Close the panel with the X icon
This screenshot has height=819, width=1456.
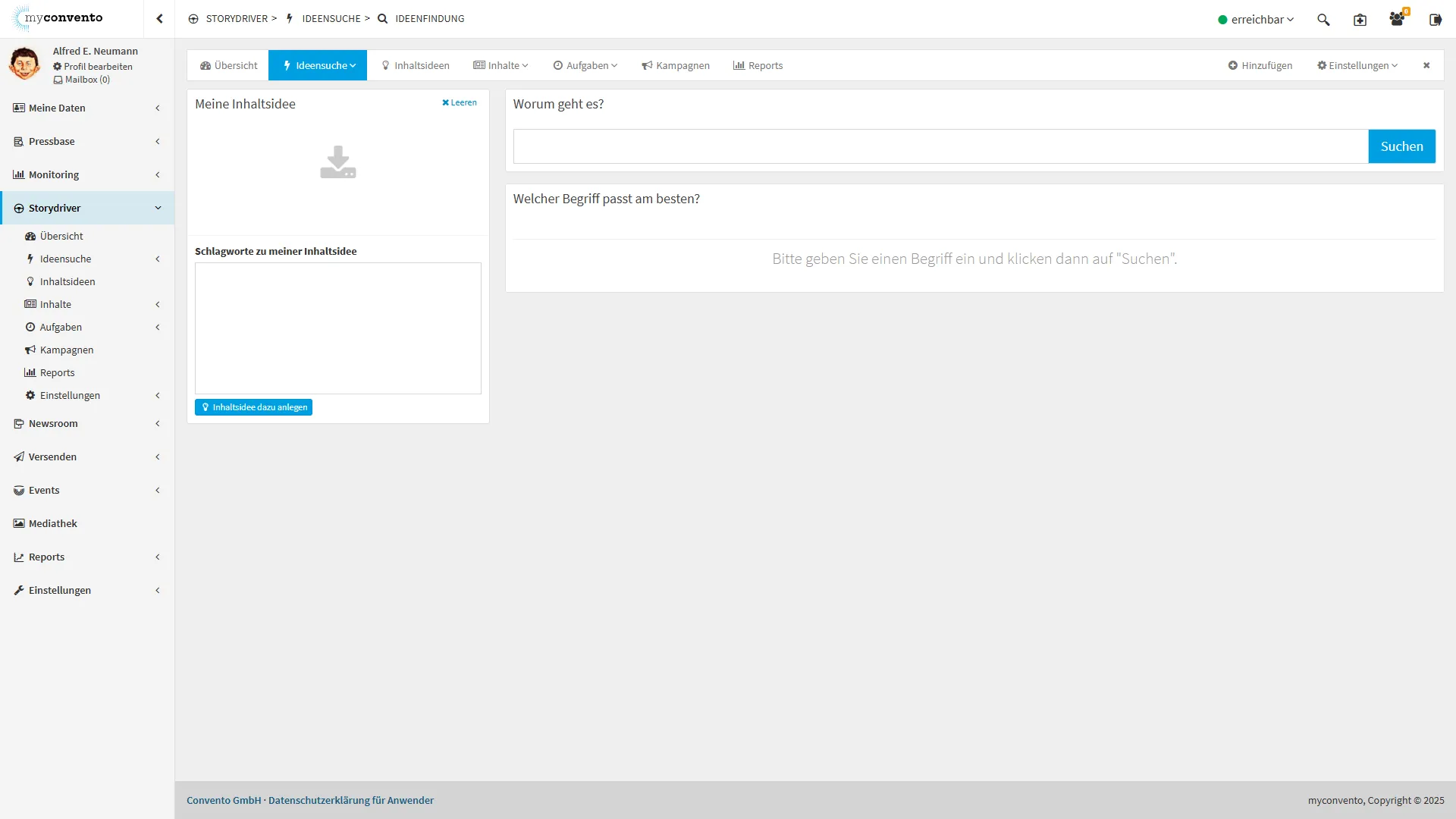click(1426, 65)
